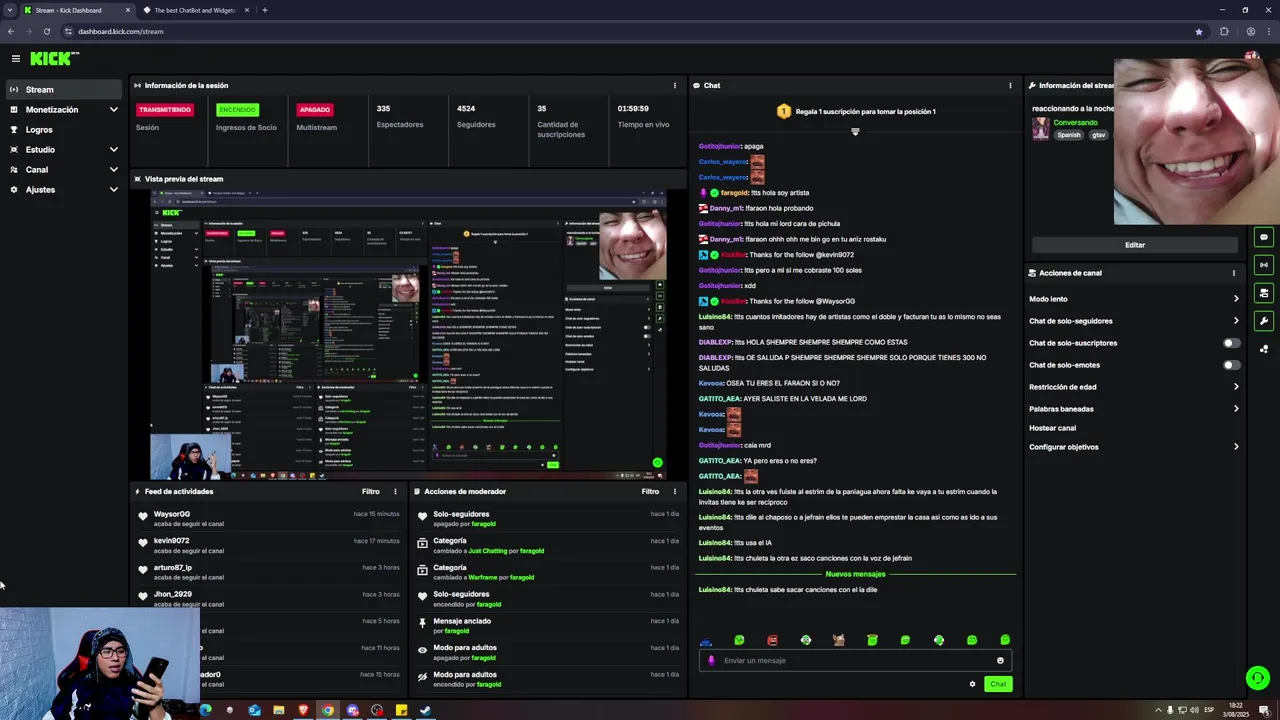1280x720 pixels.
Task: Open the browser extensions puzzle icon
Action: 1224,31
